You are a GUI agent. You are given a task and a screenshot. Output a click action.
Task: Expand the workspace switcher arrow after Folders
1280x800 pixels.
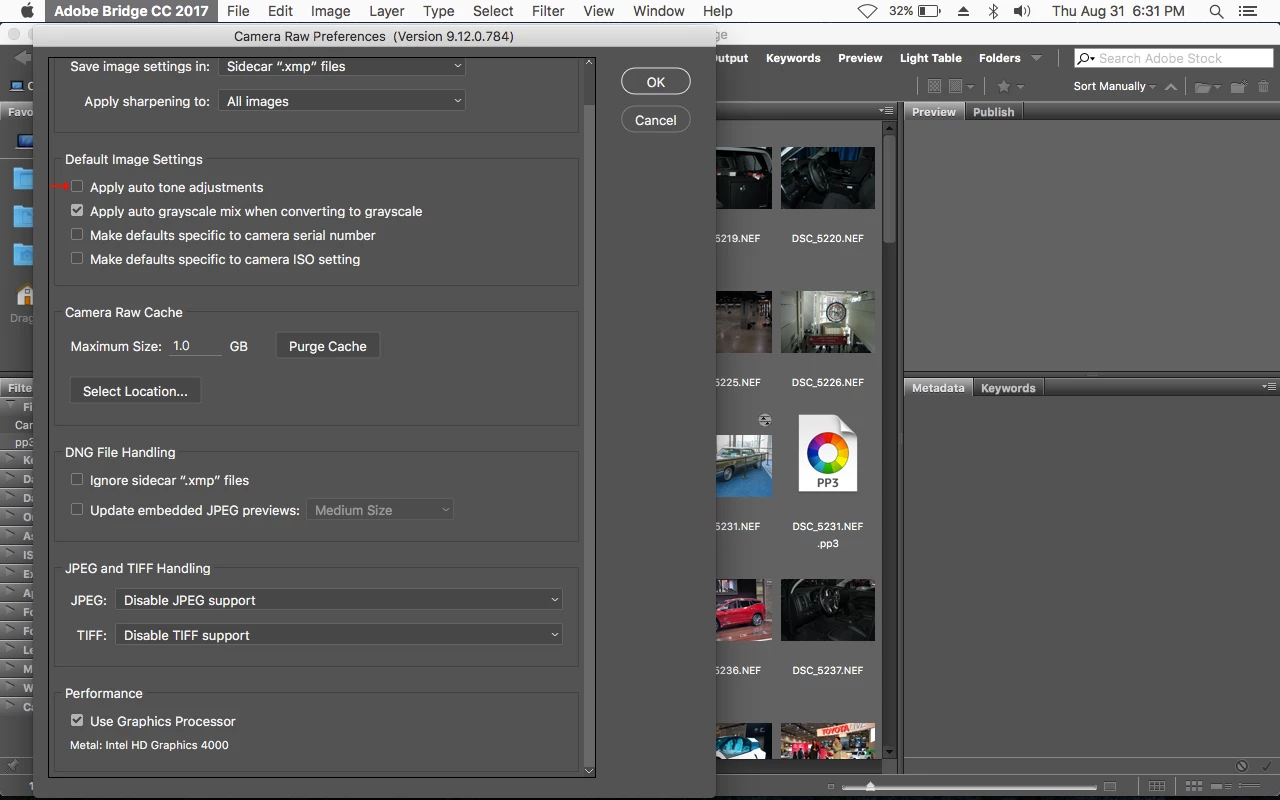tap(1036, 58)
